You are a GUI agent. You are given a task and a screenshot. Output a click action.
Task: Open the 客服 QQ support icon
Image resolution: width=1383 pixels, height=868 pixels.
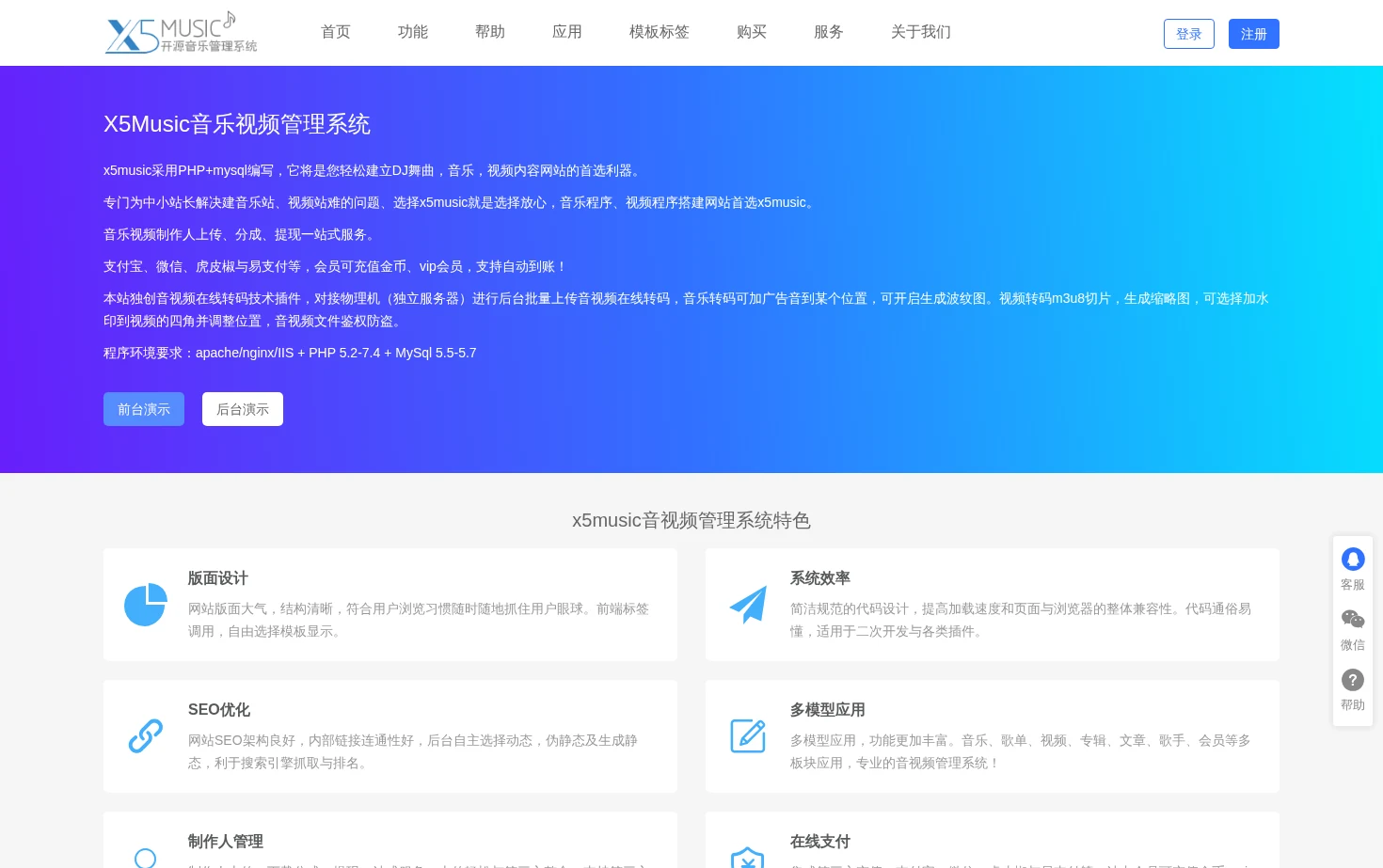tap(1353, 560)
